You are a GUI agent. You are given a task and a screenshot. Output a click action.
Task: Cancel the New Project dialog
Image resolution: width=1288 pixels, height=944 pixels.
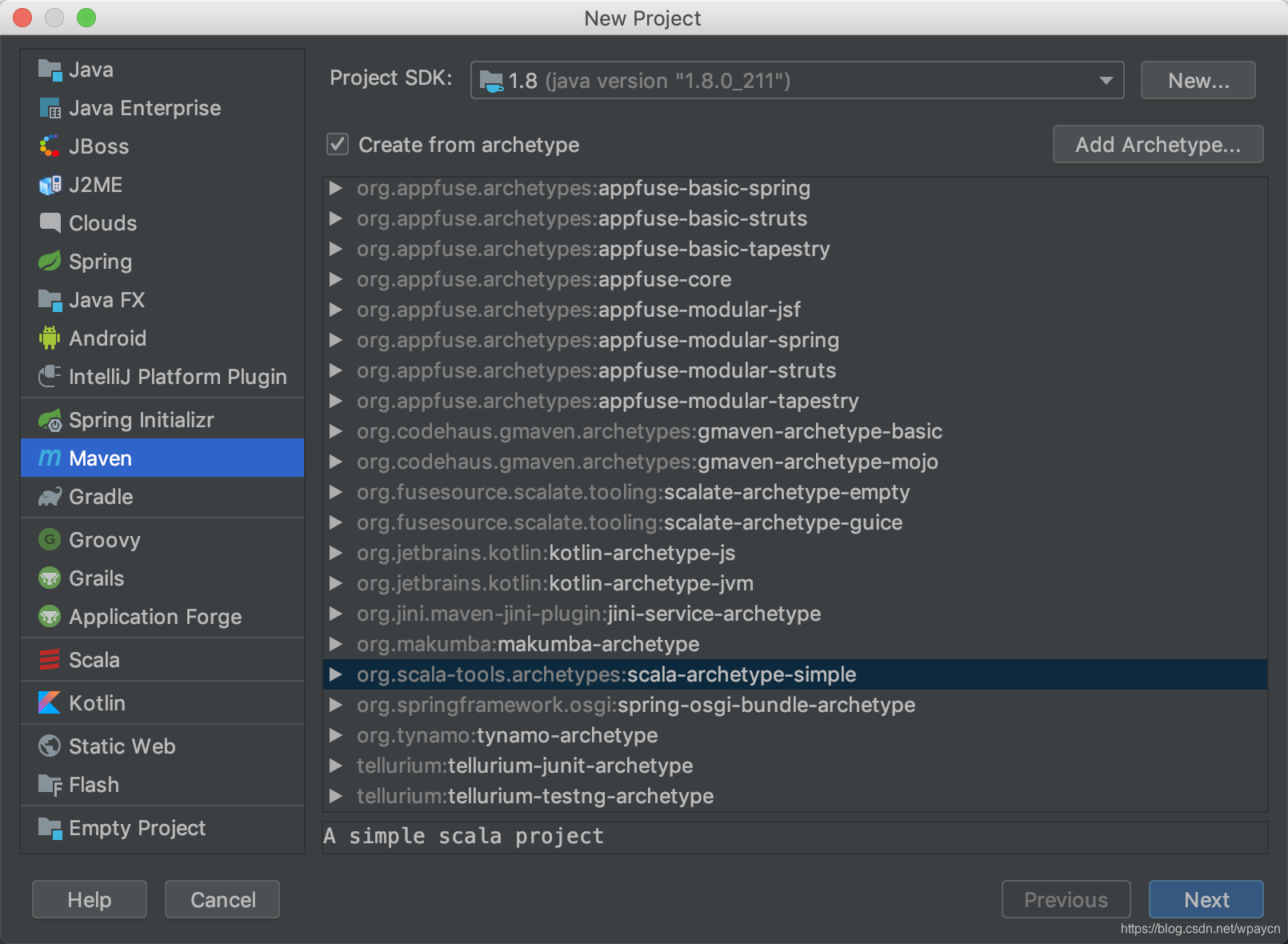tap(222, 900)
